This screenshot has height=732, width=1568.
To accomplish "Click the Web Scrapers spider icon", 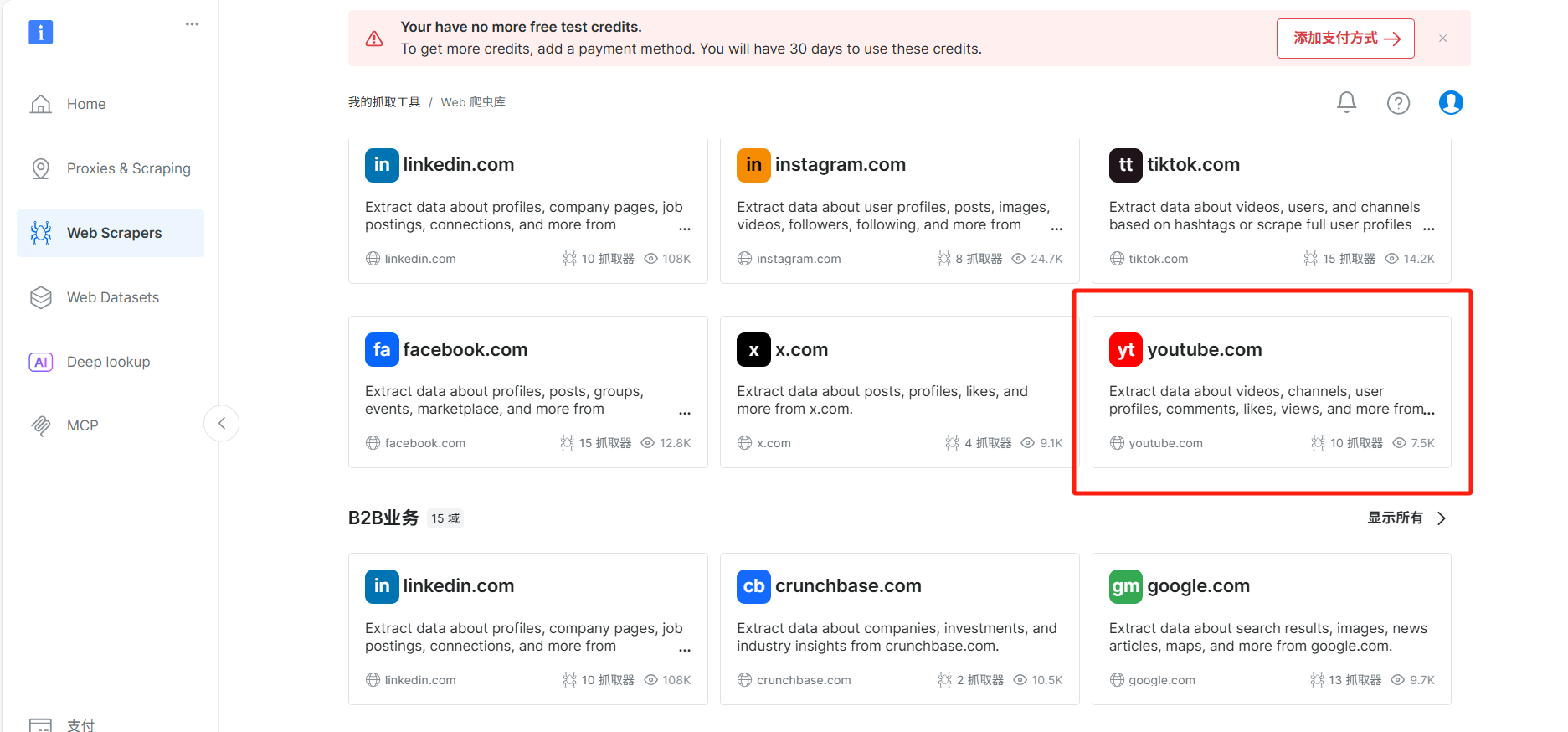I will (41, 233).
